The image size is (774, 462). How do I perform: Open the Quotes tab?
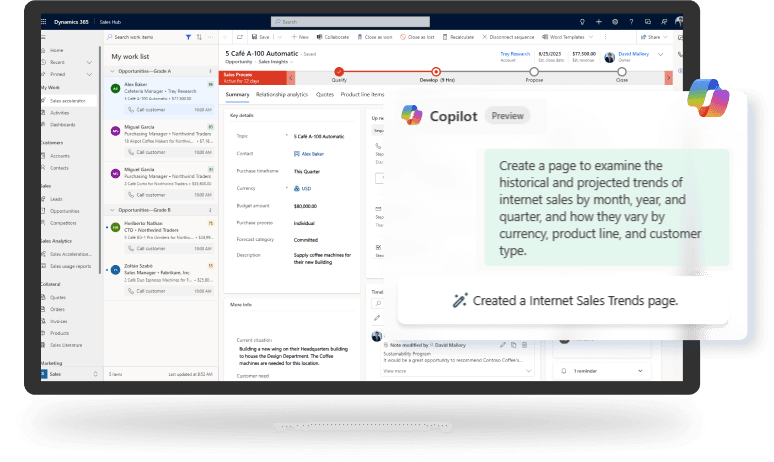point(325,95)
